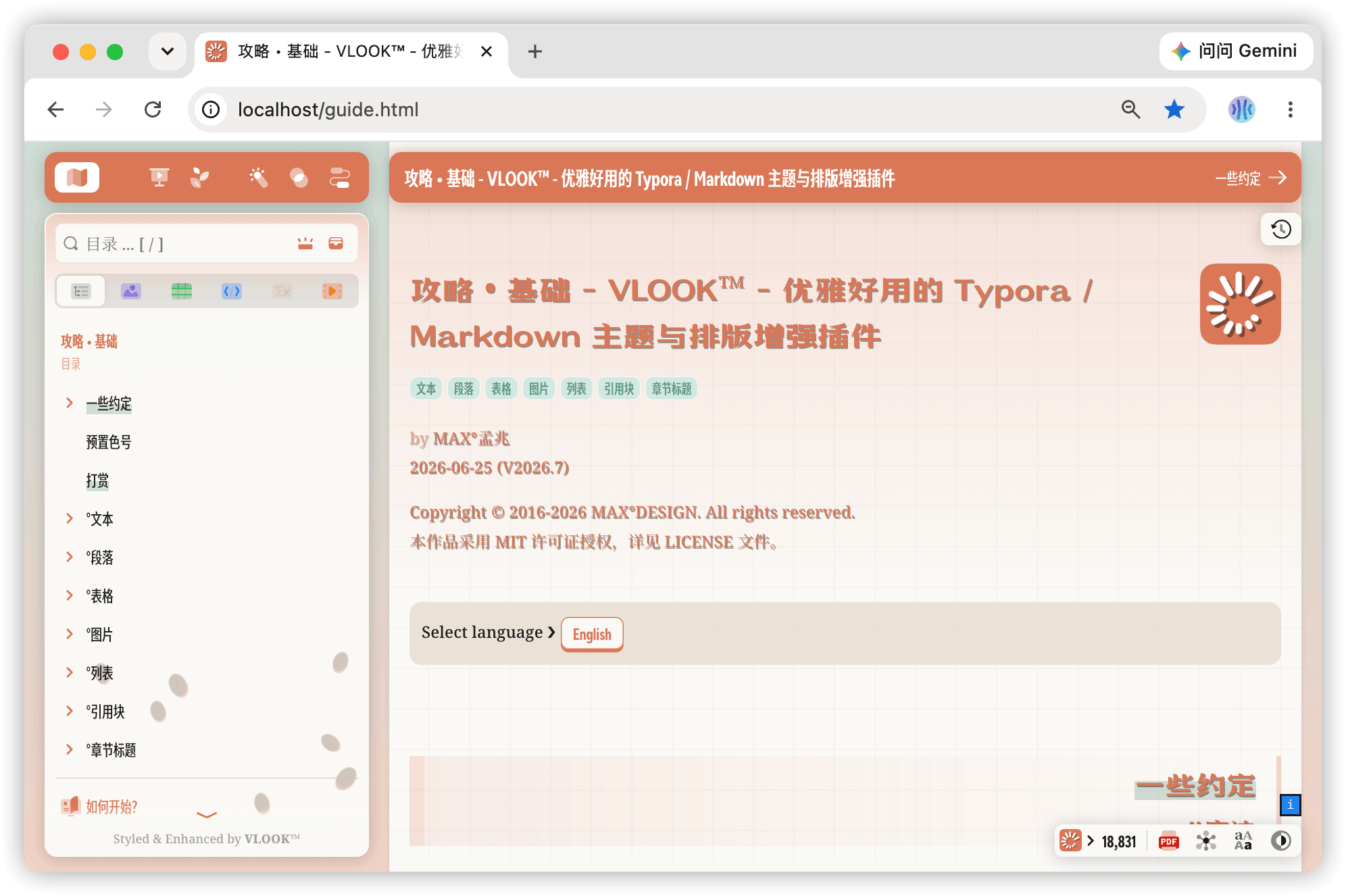The width and height of the screenshot is (1346, 896).
Task: Start presentation mode with projector icon
Action: pyautogui.click(x=159, y=178)
